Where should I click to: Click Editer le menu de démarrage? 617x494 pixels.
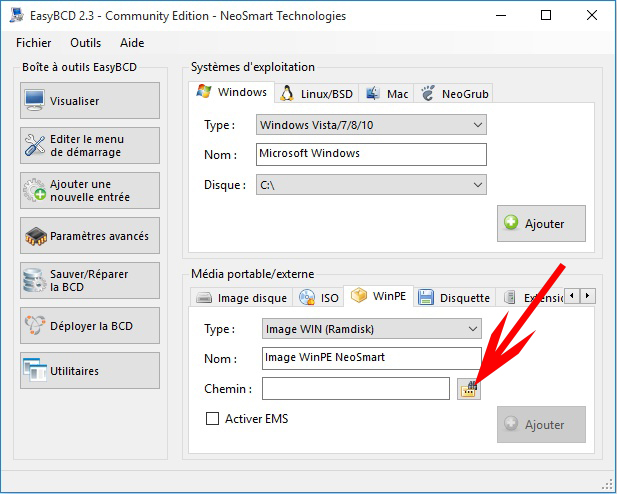[90, 146]
